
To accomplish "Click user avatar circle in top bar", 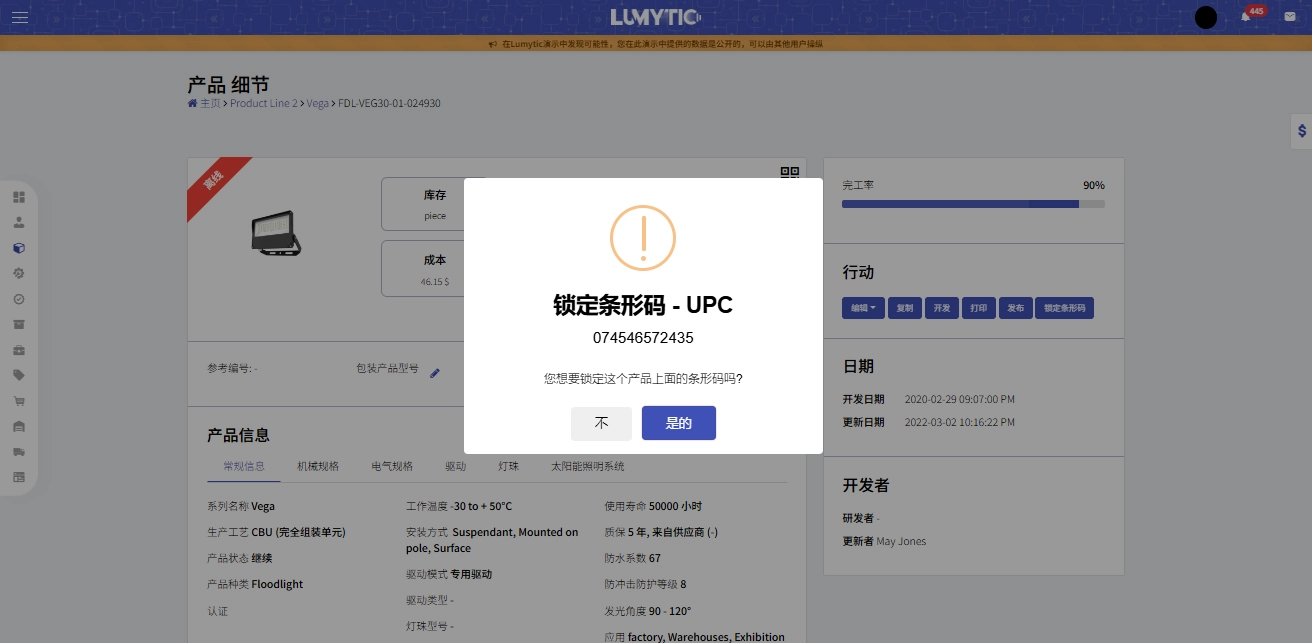I will (x=1206, y=17).
